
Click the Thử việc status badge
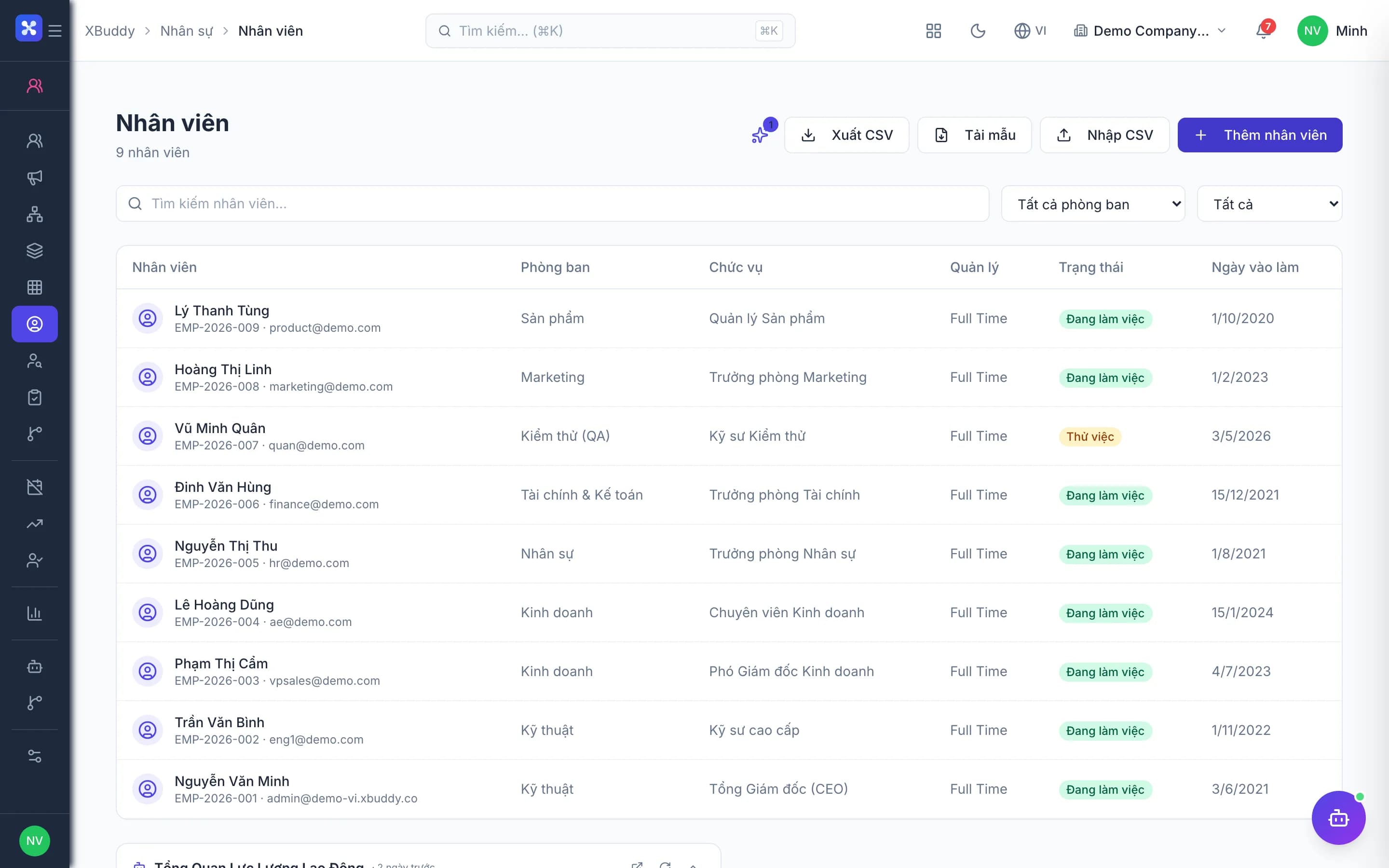[1090, 437]
